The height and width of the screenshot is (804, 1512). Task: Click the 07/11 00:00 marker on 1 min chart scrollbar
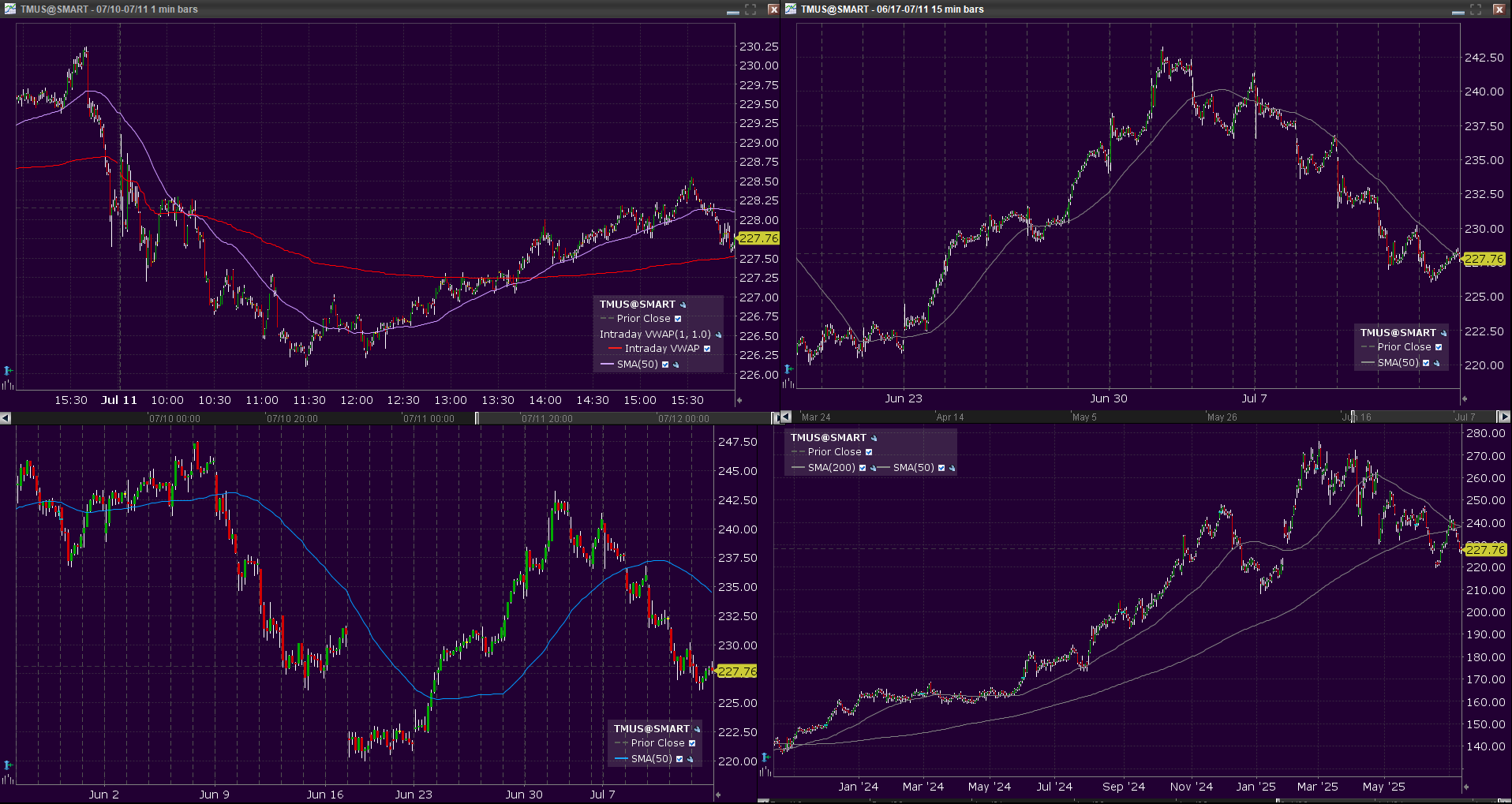[429, 418]
